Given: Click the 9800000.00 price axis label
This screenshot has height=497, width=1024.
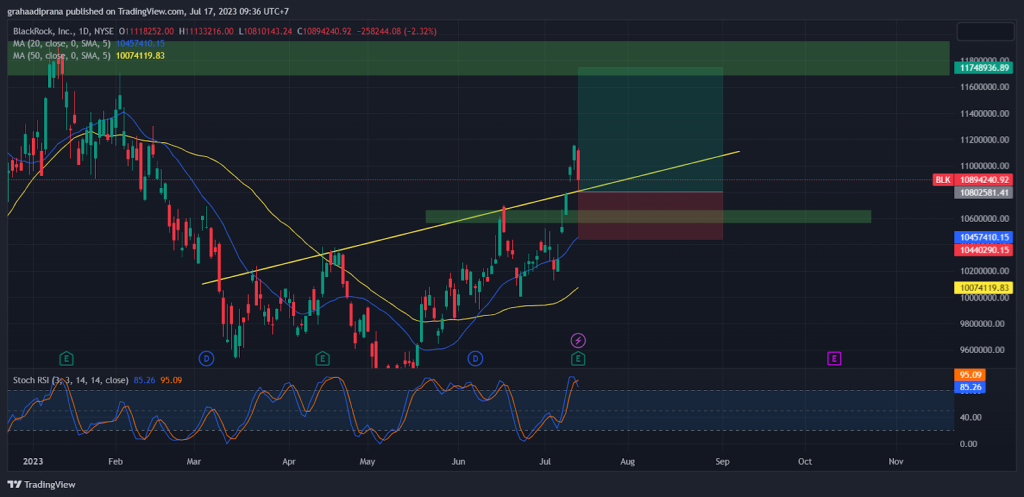Looking at the screenshot, I should click(981, 323).
